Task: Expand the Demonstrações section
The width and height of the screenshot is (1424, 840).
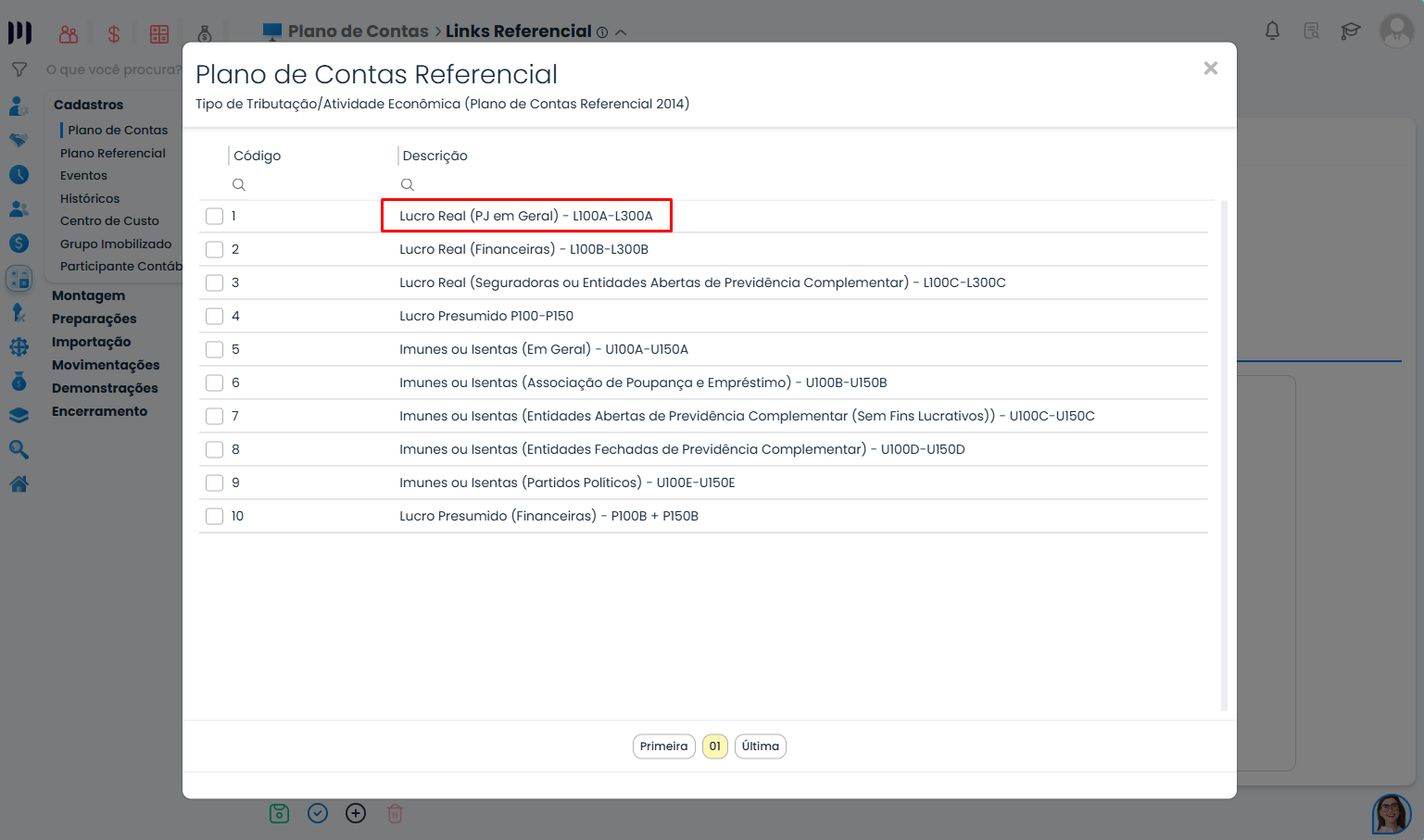Action: coord(105,389)
